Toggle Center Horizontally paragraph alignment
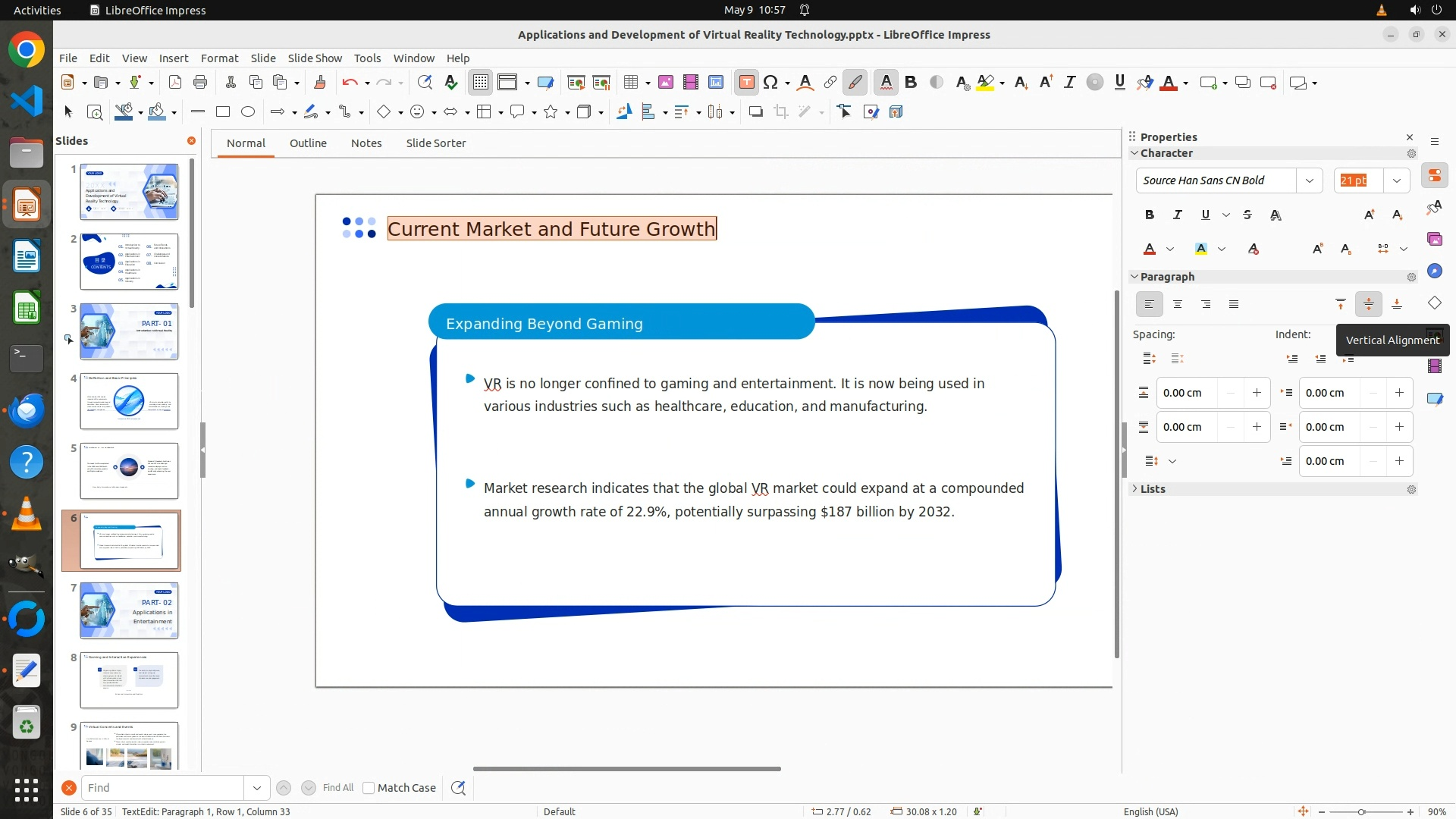1456x819 pixels. click(1178, 304)
